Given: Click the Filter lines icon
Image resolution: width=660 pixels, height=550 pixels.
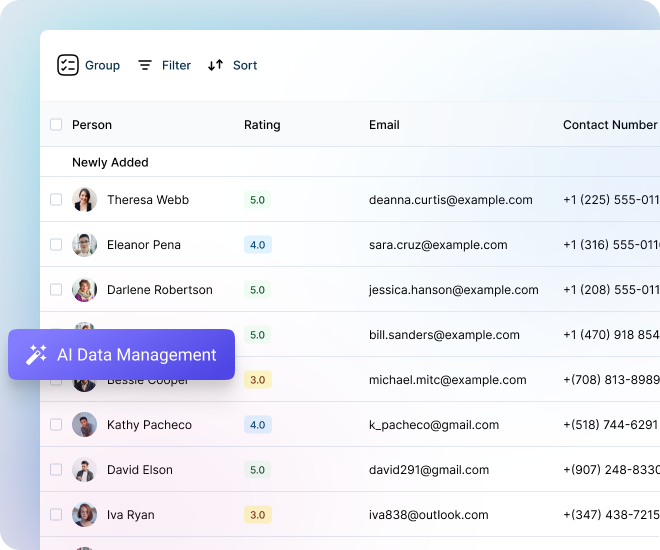Looking at the screenshot, I should click(x=145, y=65).
